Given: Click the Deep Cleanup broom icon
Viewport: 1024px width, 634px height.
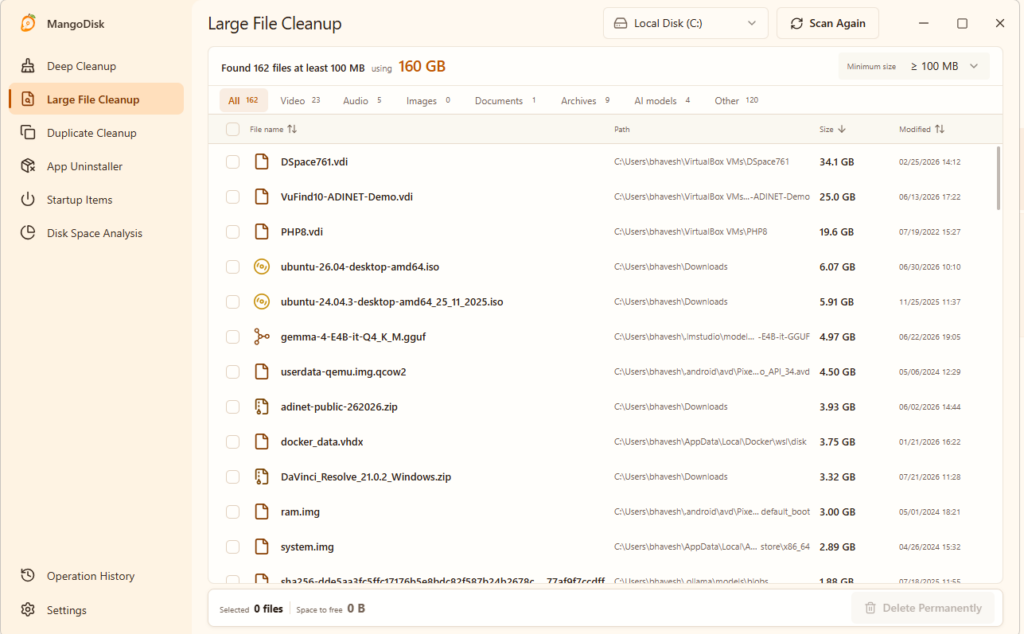Looking at the screenshot, I should click(x=27, y=65).
